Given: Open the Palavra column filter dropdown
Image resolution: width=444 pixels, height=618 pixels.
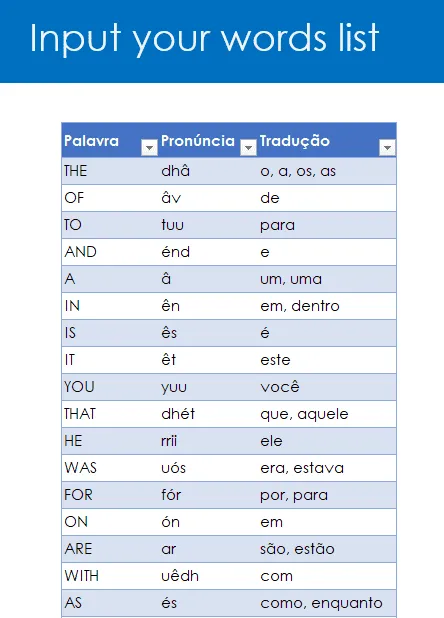Looking at the screenshot, I should click(x=149, y=147).
